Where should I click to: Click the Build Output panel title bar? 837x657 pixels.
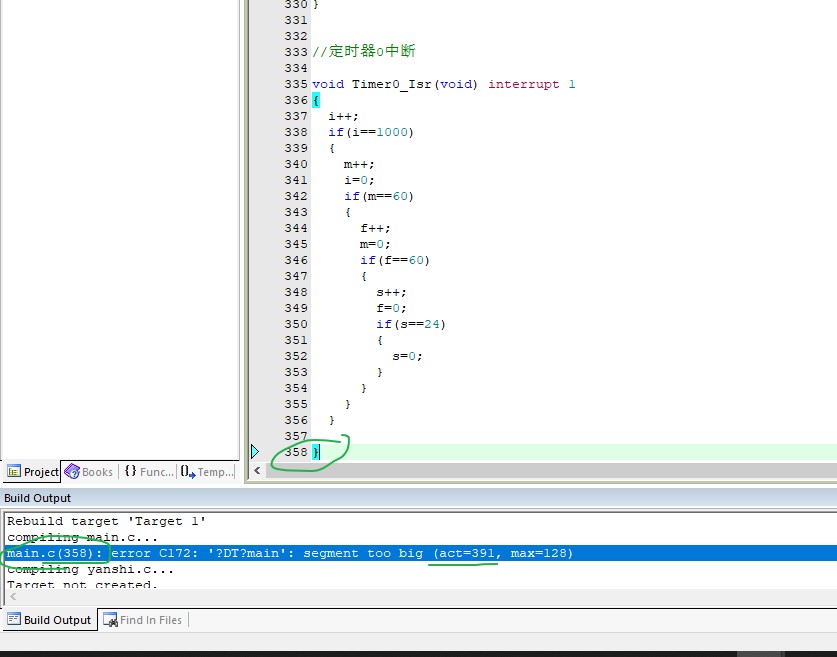tap(418, 498)
